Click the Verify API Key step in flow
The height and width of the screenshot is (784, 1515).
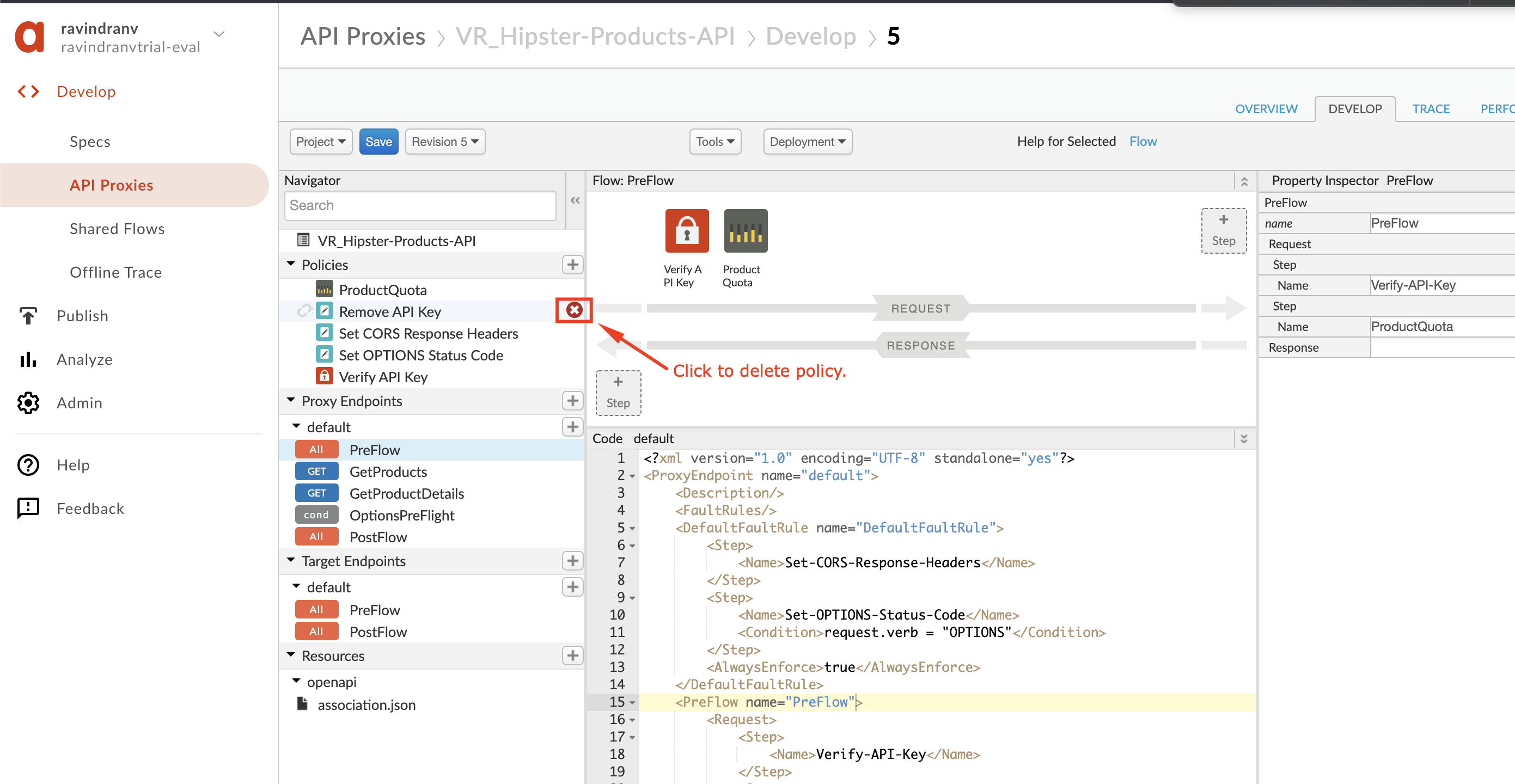point(686,231)
